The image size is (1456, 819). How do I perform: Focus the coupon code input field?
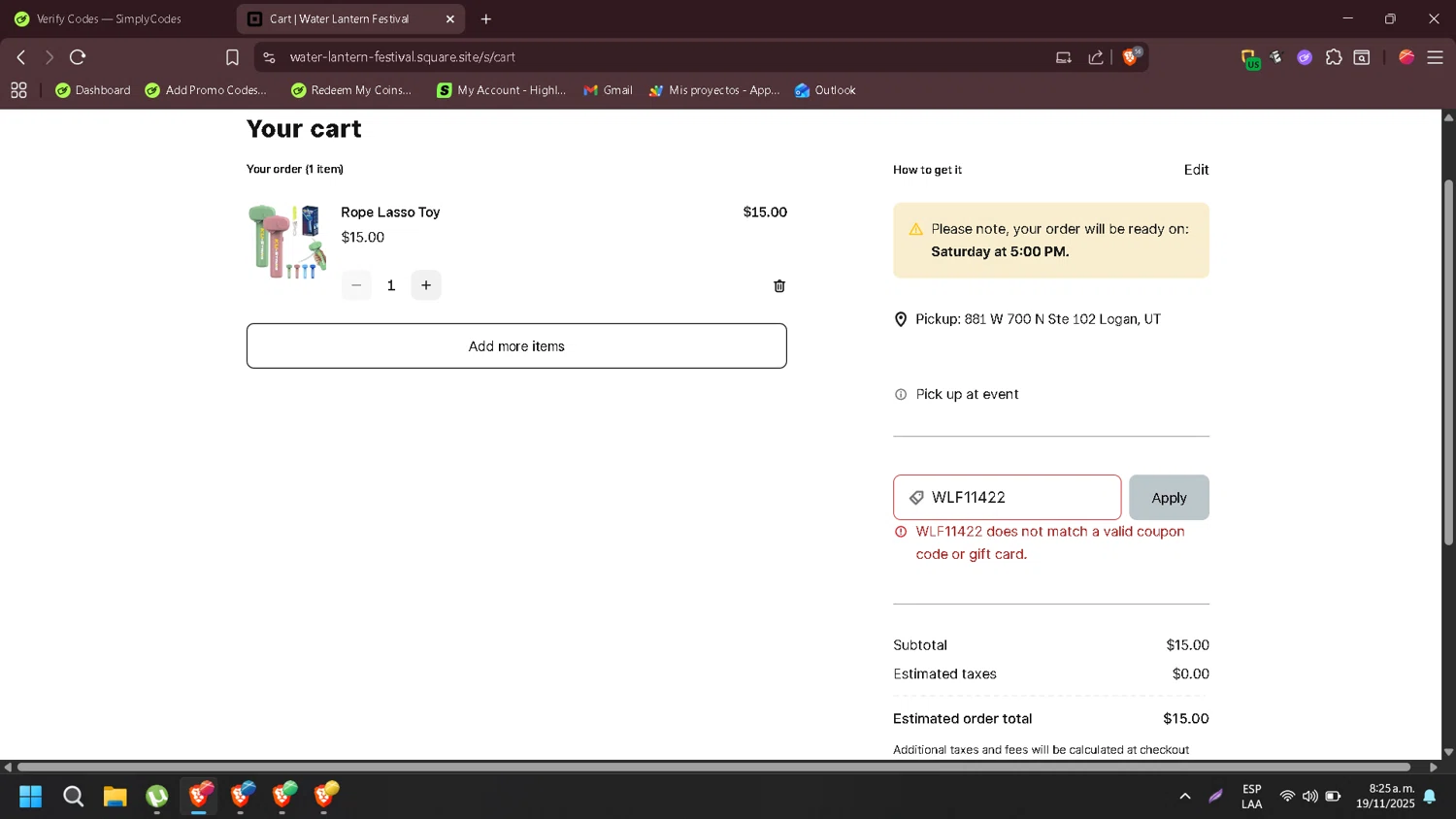(1008, 498)
